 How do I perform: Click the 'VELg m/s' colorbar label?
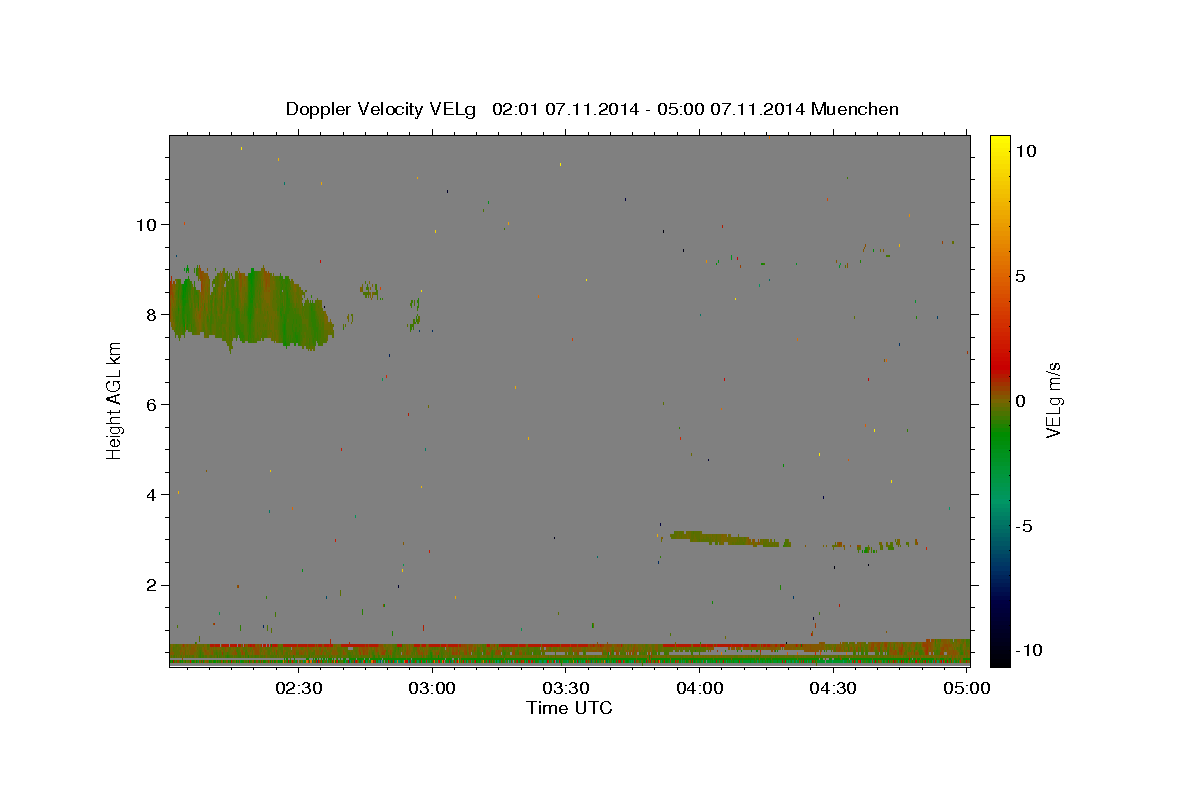pyautogui.click(x=1053, y=400)
